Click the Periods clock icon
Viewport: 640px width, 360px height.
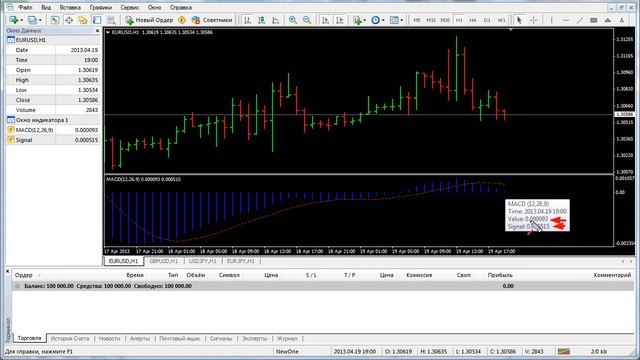click(x=376, y=20)
